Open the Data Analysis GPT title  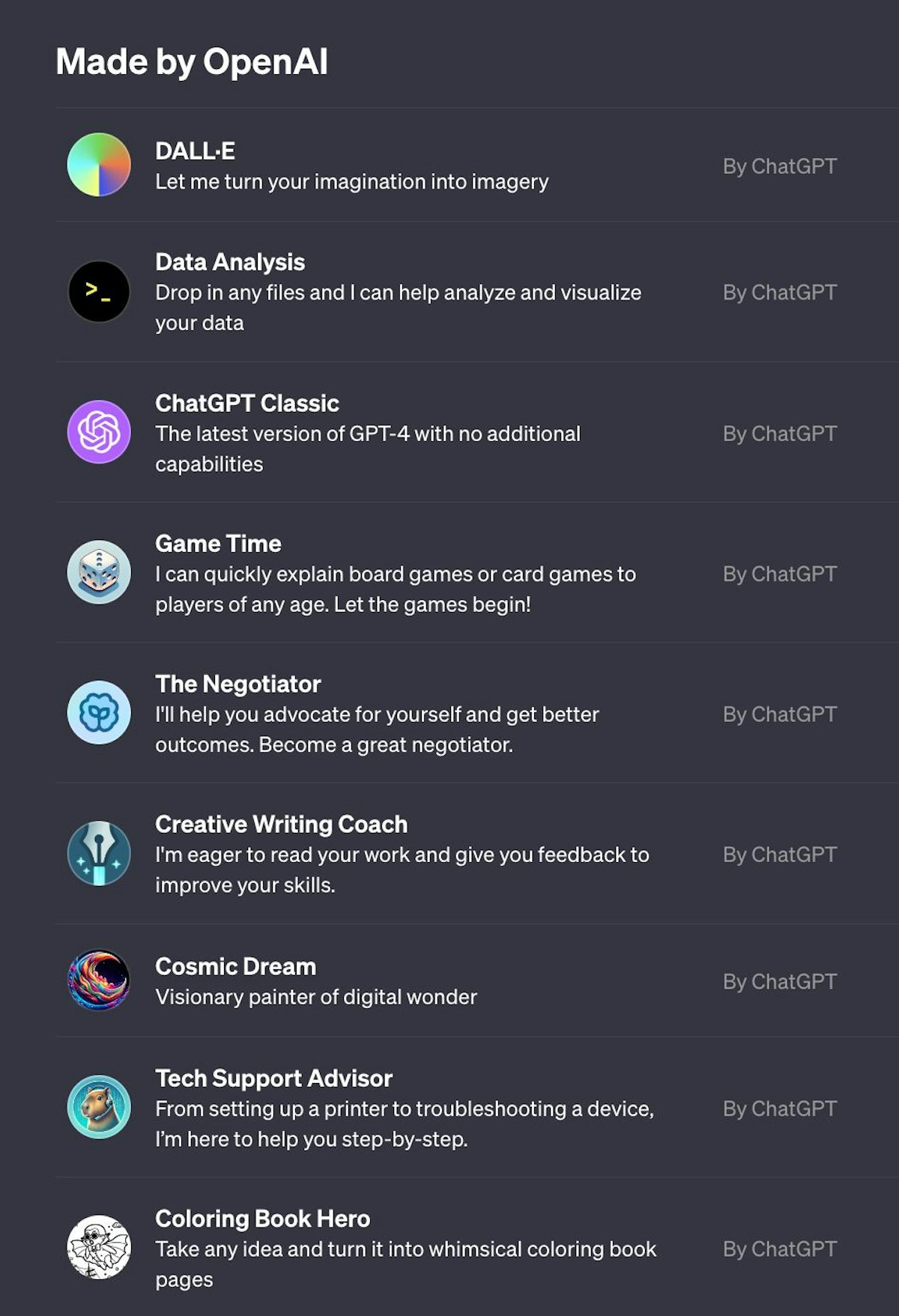point(230,262)
